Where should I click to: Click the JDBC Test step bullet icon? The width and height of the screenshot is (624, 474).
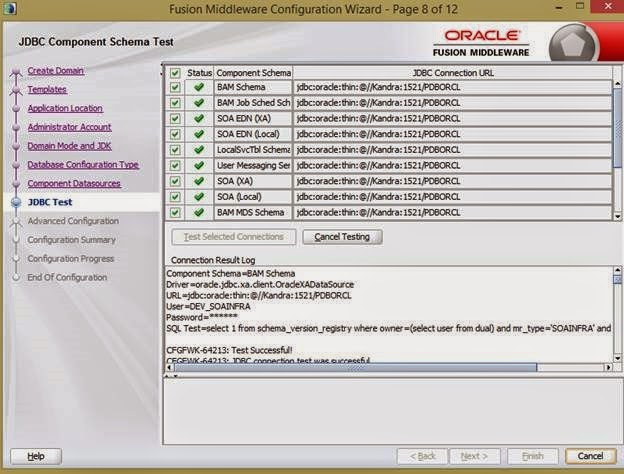pos(16,203)
